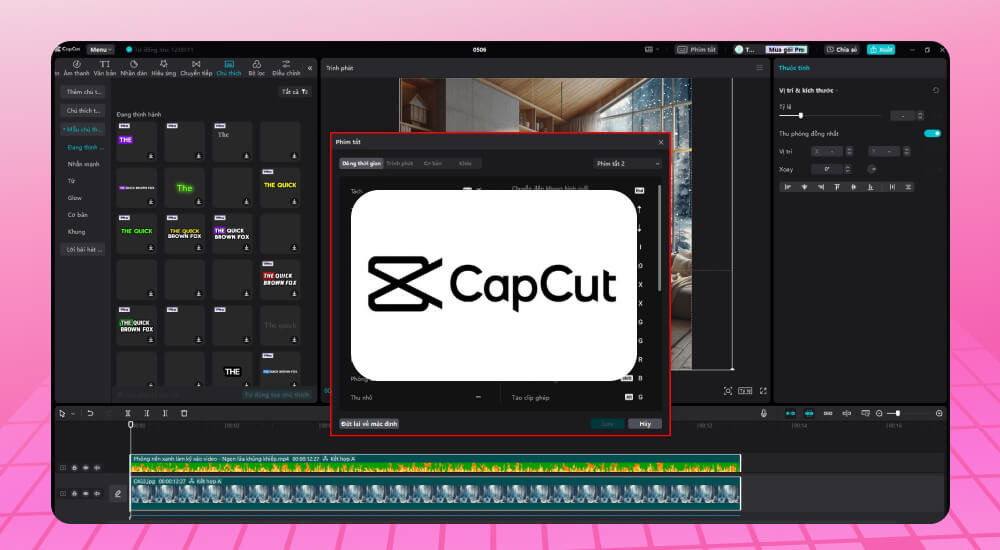Open the Tất cả filter dropdown
The height and width of the screenshot is (550, 1000).
pos(295,92)
